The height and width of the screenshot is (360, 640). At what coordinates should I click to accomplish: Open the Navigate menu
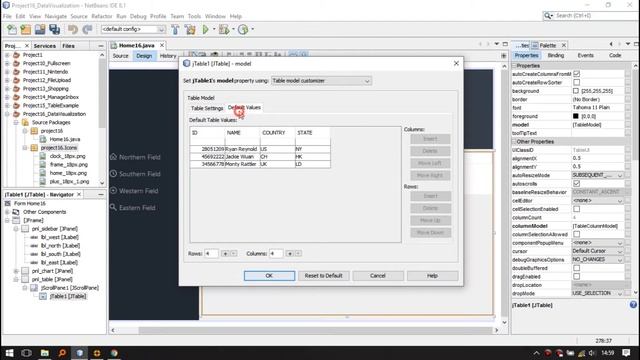(x=56, y=16)
